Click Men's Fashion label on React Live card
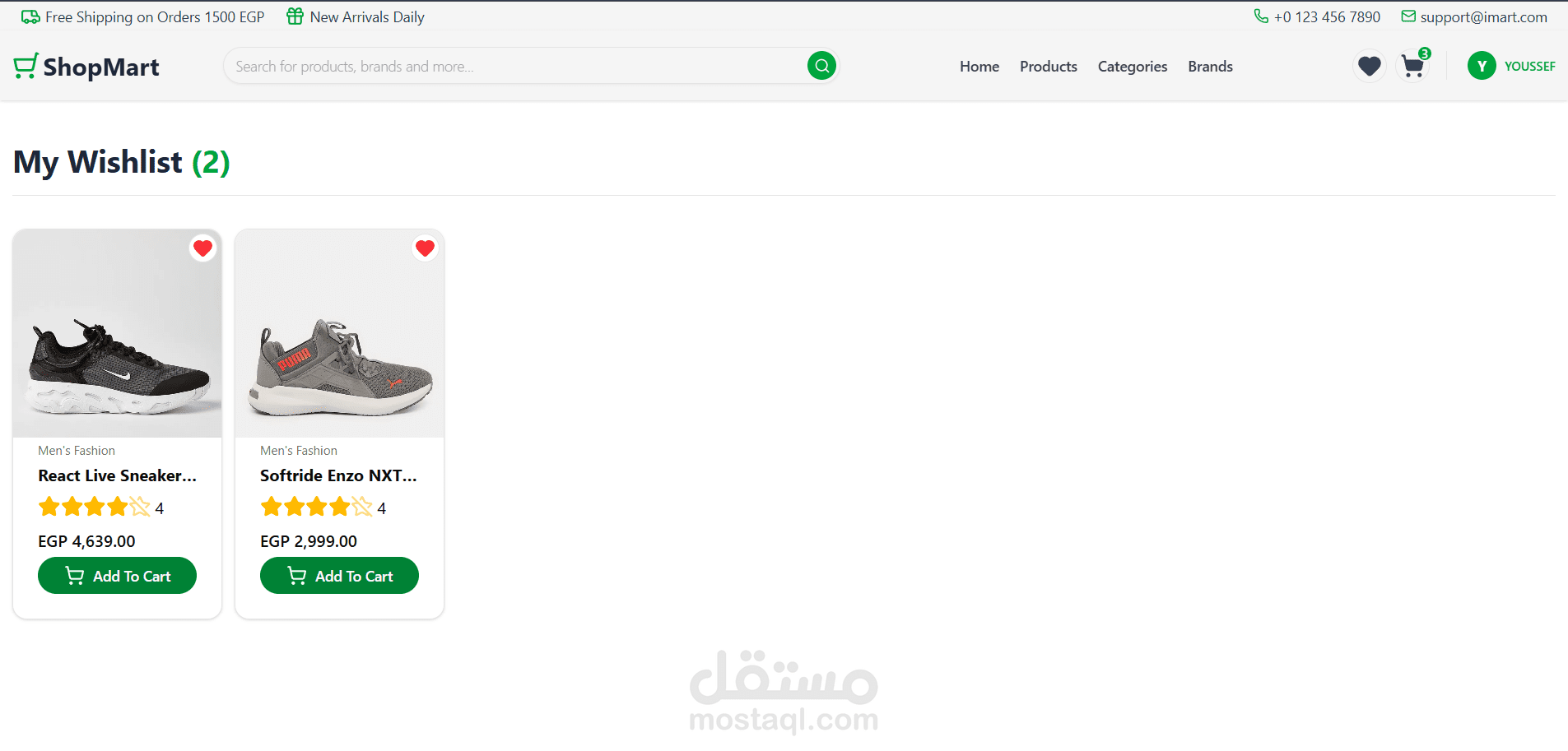The width and height of the screenshot is (1568, 751). pos(77,451)
